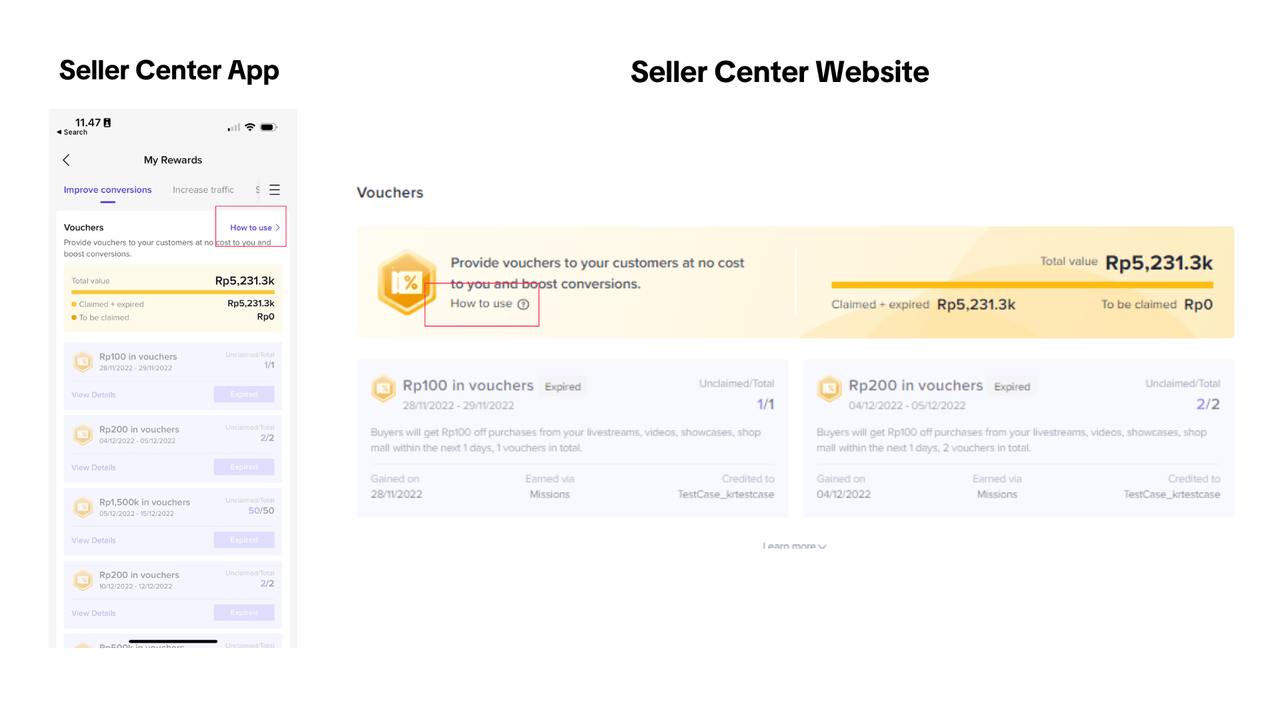This screenshot has width=1280, height=720.
Task: Tap the Search back link in status bar
Action: click(72, 132)
